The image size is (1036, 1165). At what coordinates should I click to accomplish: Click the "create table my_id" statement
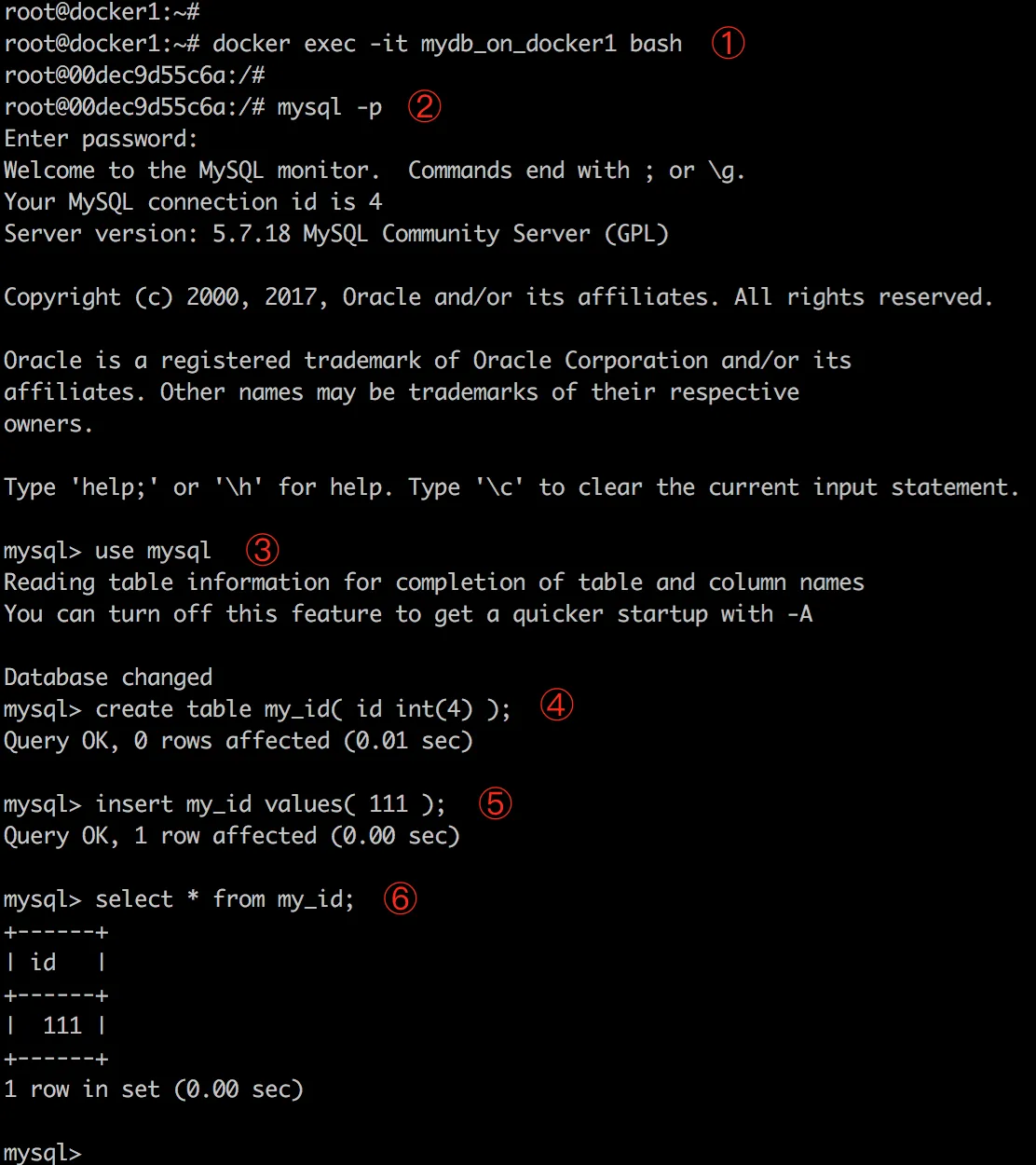pyautogui.click(x=303, y=709)
